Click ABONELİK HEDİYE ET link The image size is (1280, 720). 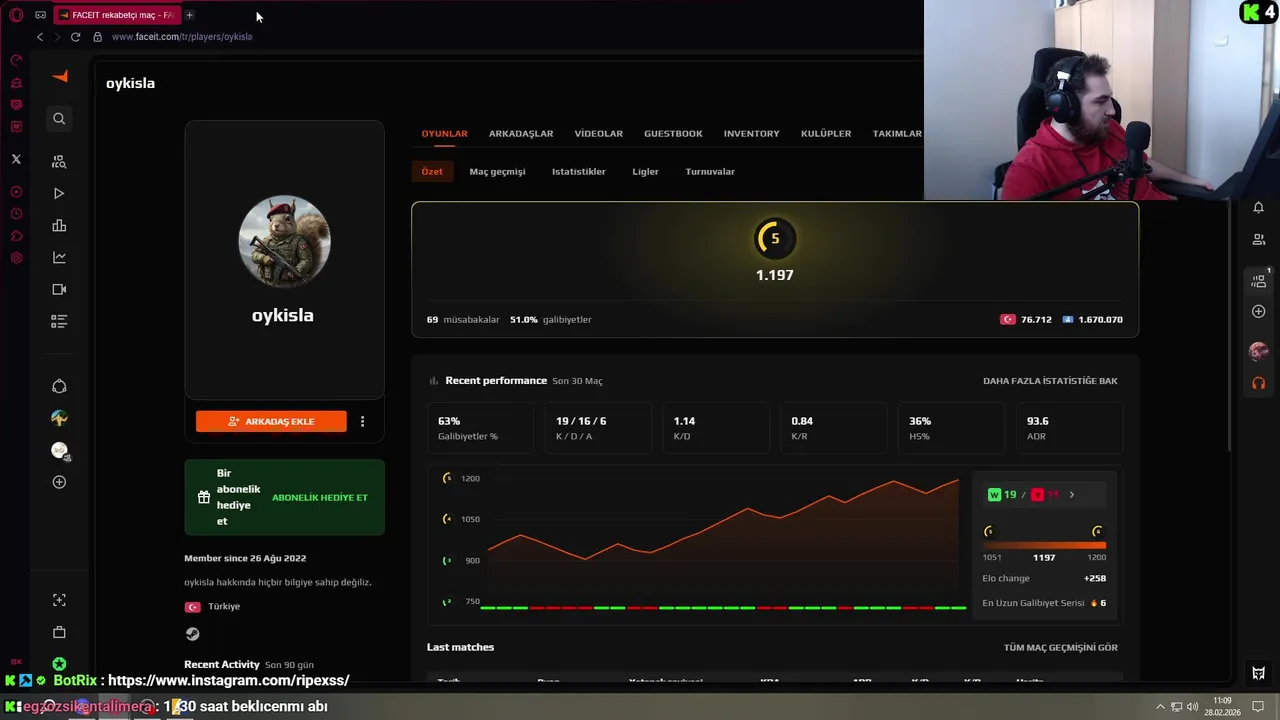click(x=320, y=498)
